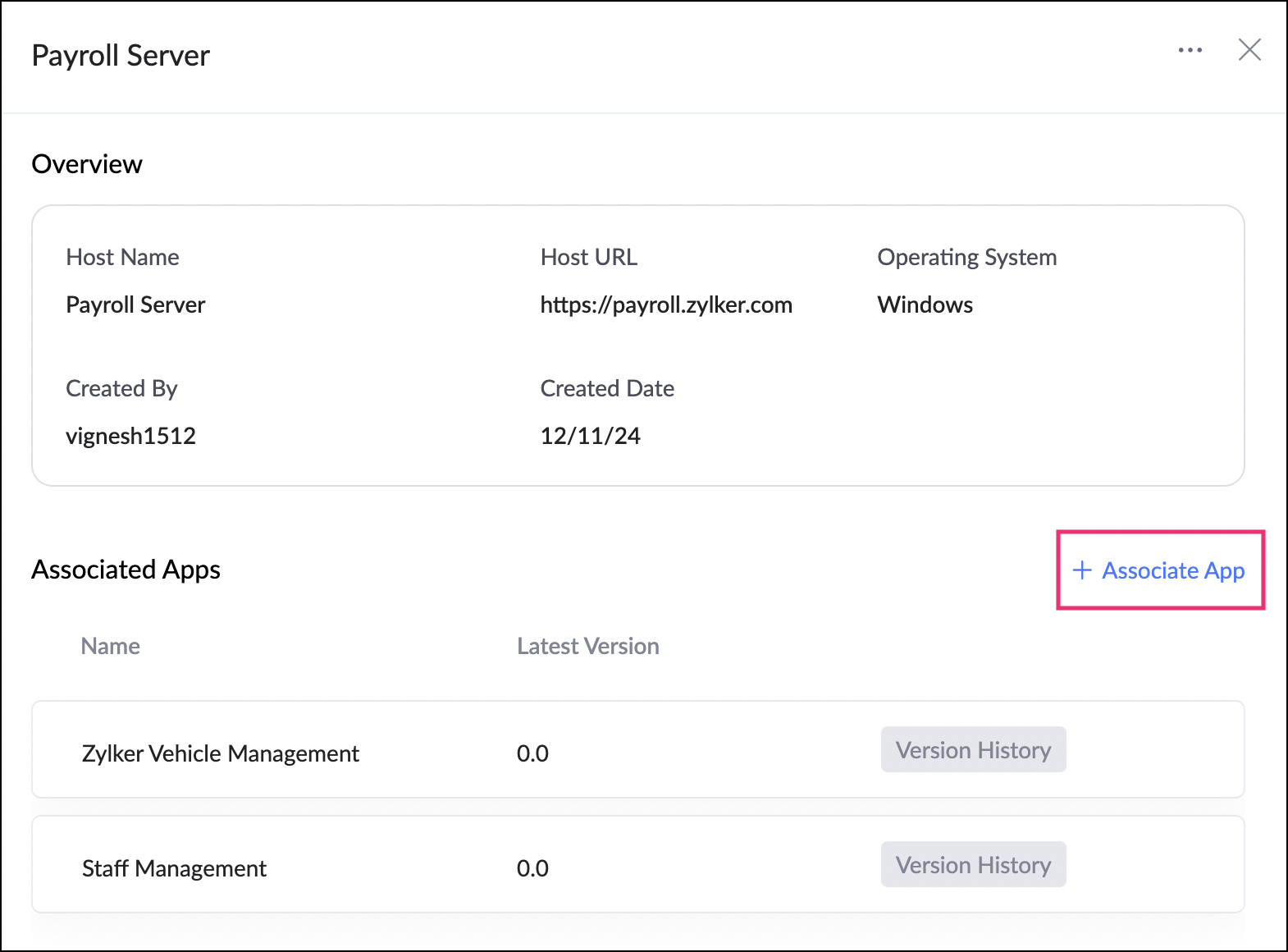Screen dimensions: 1288x952
Task: Open Version History for Staff Management
Action: (973, 865)
